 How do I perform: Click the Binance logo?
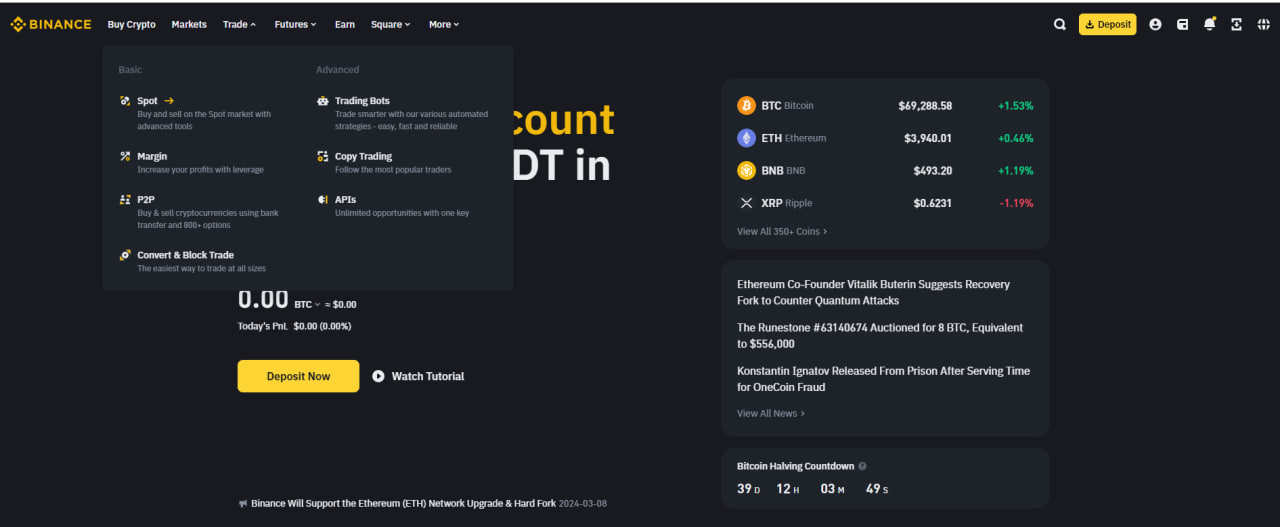tap(51, 24)
